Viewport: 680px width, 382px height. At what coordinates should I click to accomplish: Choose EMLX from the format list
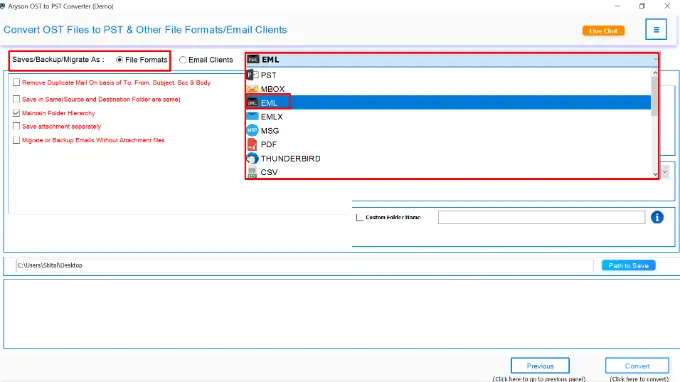tap(448, 117)
